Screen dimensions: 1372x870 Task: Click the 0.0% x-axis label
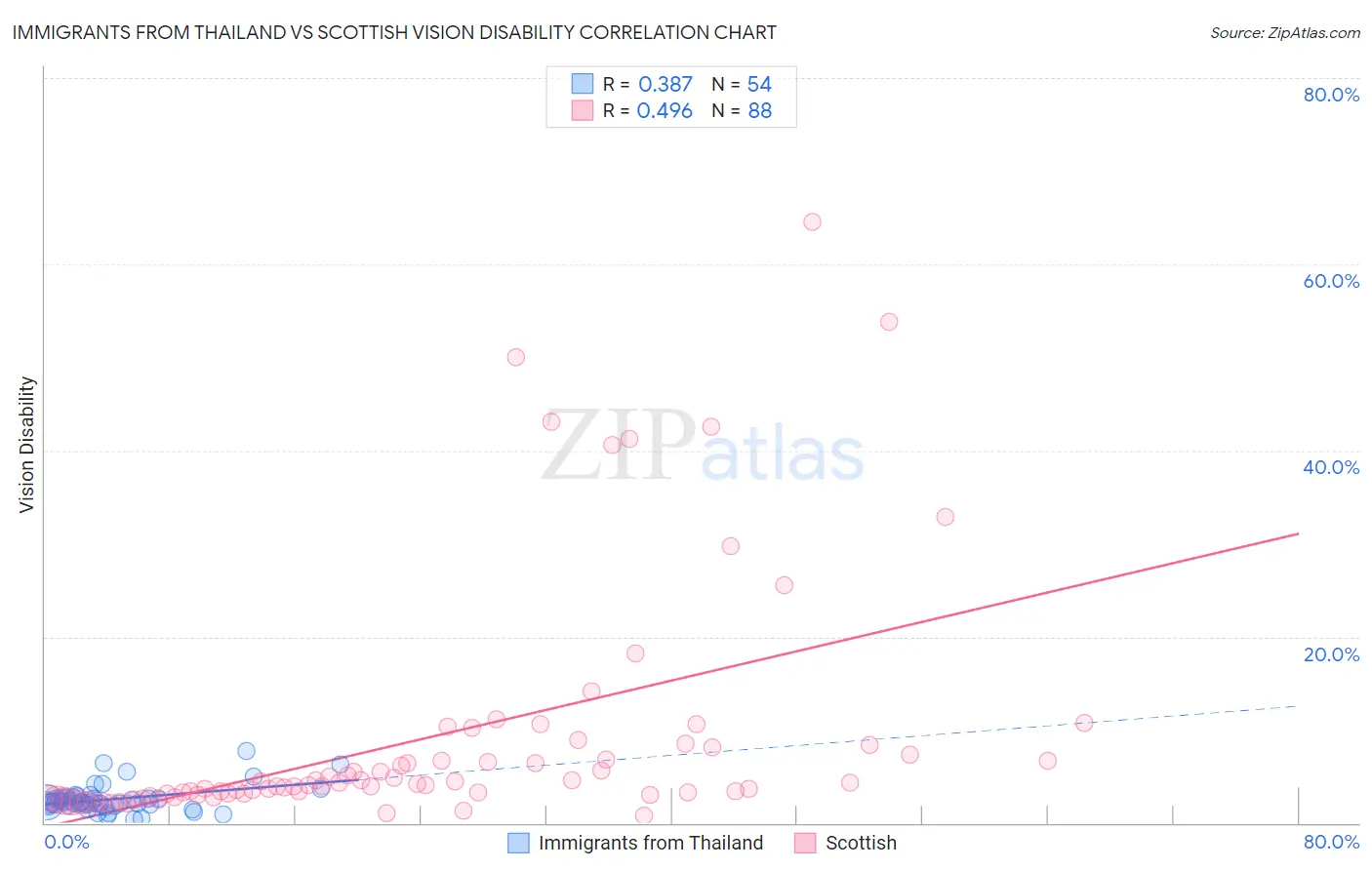tap(67, 842)
